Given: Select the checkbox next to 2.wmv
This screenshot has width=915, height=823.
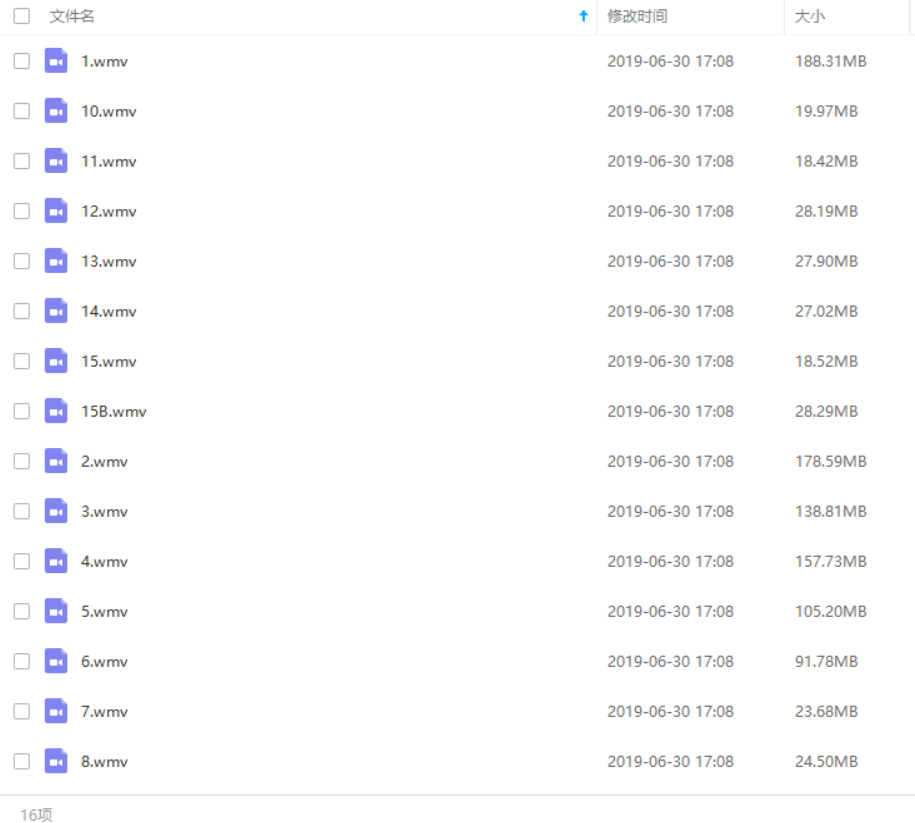Looking at the screenshot, I should coord(22,461).
